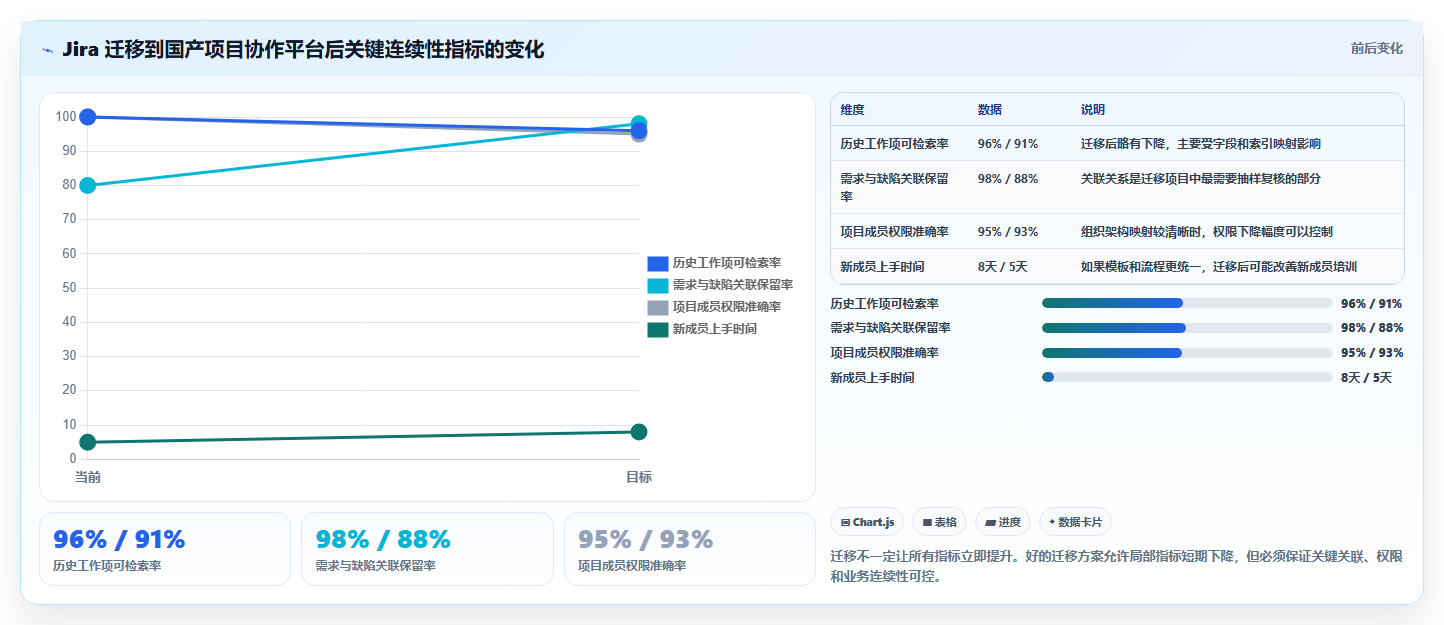
Task: Click description 组织架构映射较清晰时，权限下降幅度可以控制
Action: (1206, 232)
